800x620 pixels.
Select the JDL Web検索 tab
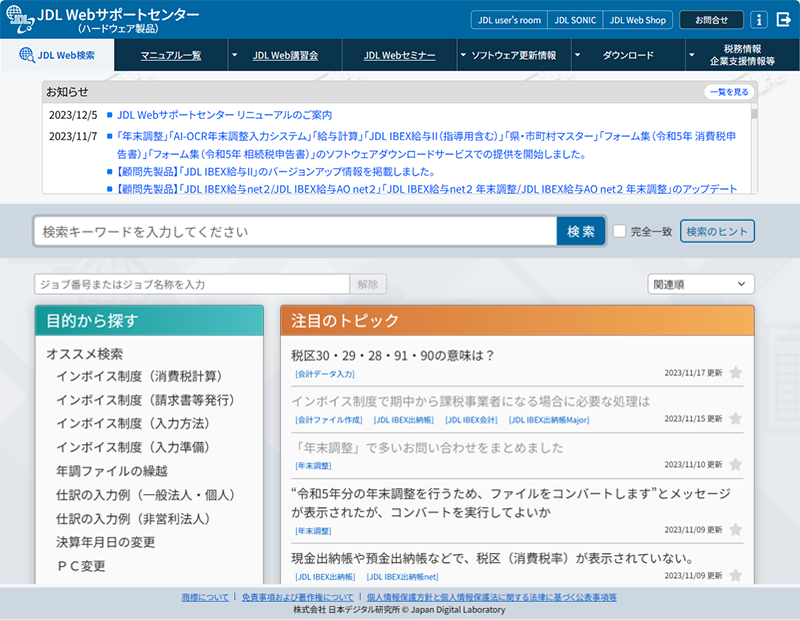pos(57,55)
